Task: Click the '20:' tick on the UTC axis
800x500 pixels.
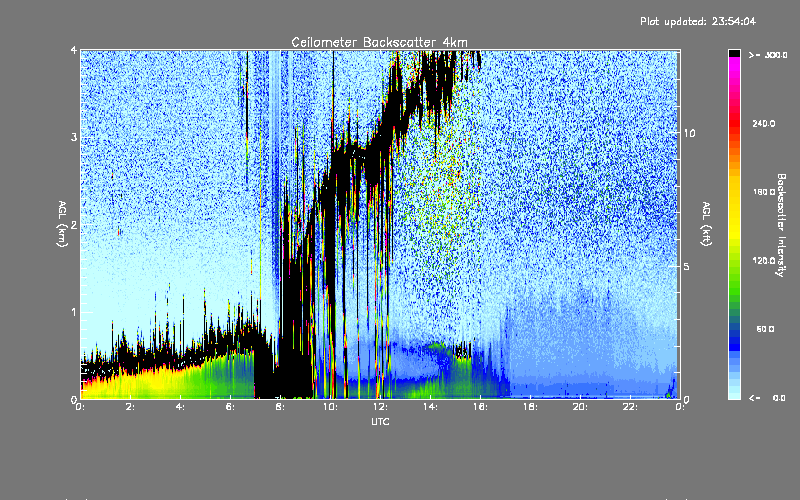Action: (x=580, y=407)
